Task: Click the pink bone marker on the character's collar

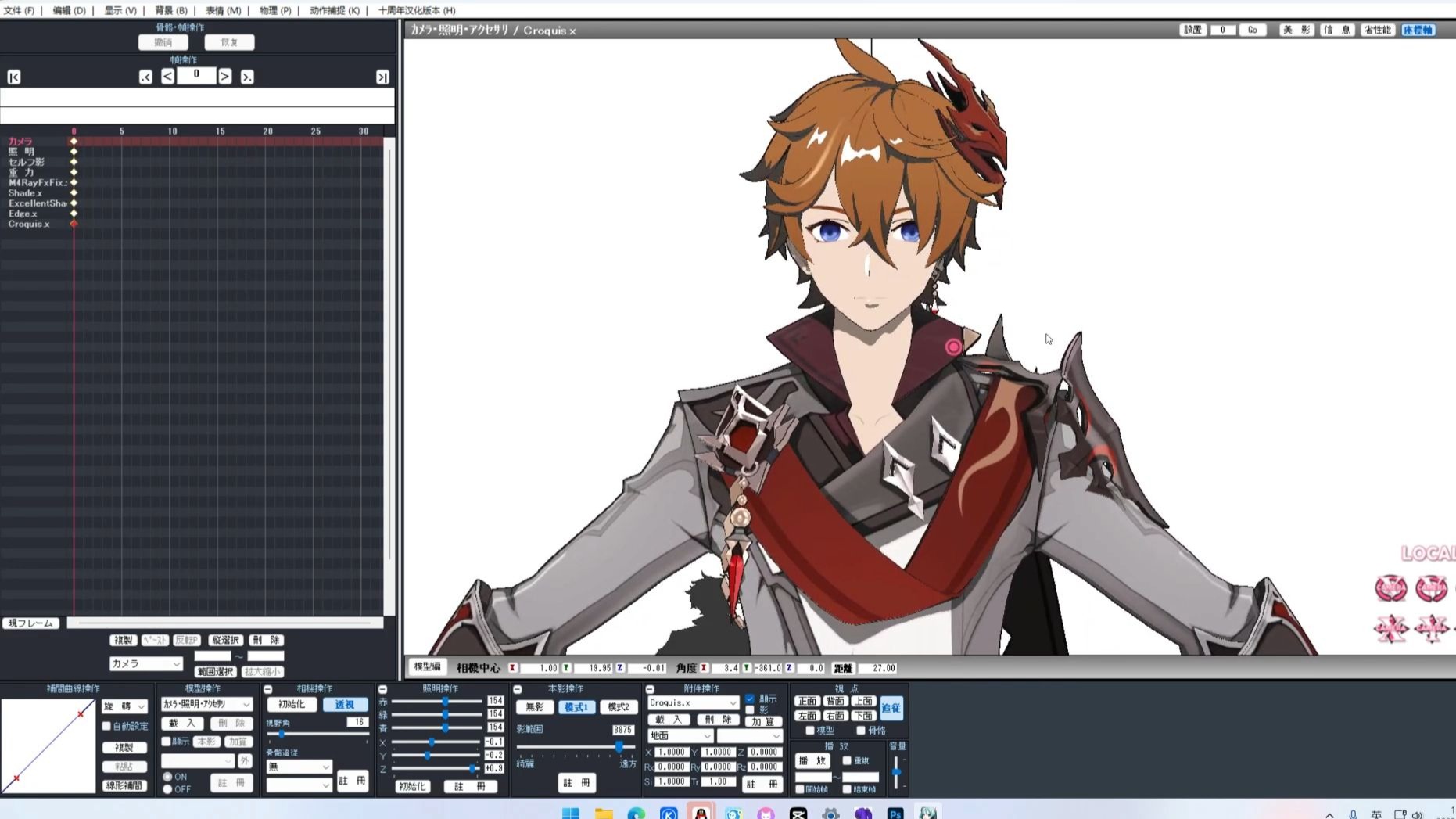Action: (x=953, y=347)
